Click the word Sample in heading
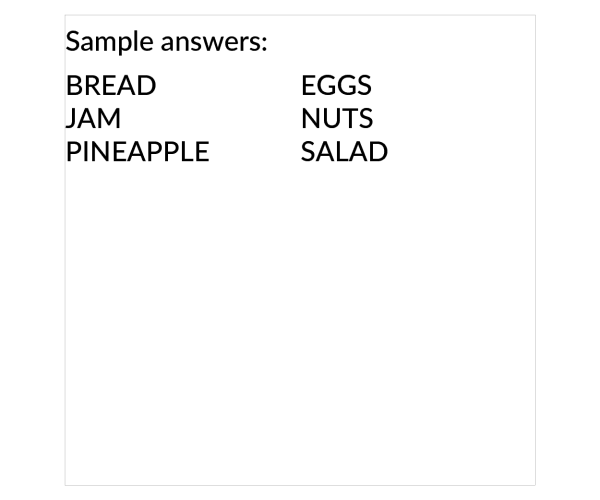The image size is (600, 500). pyautogui.click(x=111, y=42)
